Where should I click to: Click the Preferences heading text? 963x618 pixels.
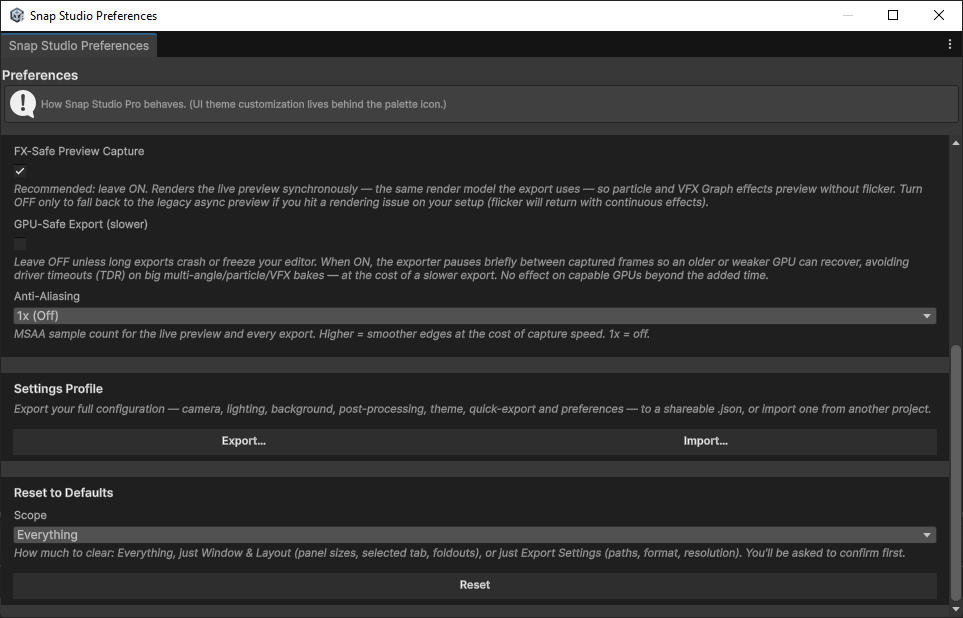(40, 76)
